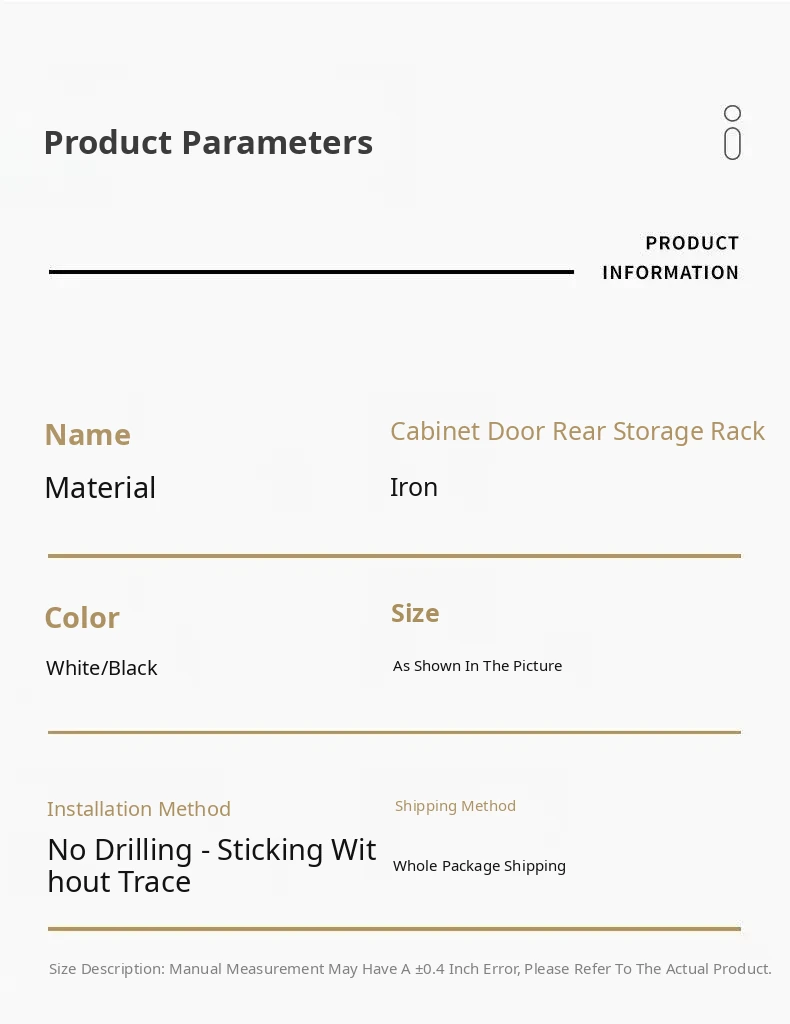Image resolution: width=790 pixels, height=1024 pixels.
Task: Click the gold divider below Color row
Action: pos(394,732)
